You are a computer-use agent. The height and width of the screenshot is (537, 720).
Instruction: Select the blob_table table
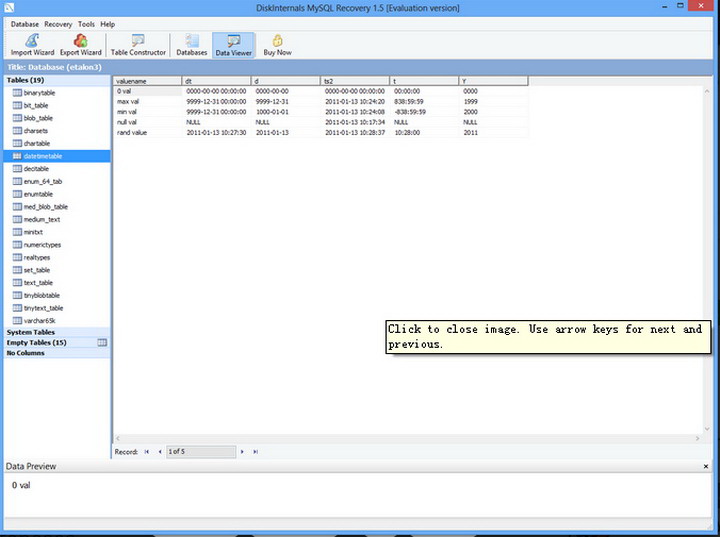click(x=38, y=118)
